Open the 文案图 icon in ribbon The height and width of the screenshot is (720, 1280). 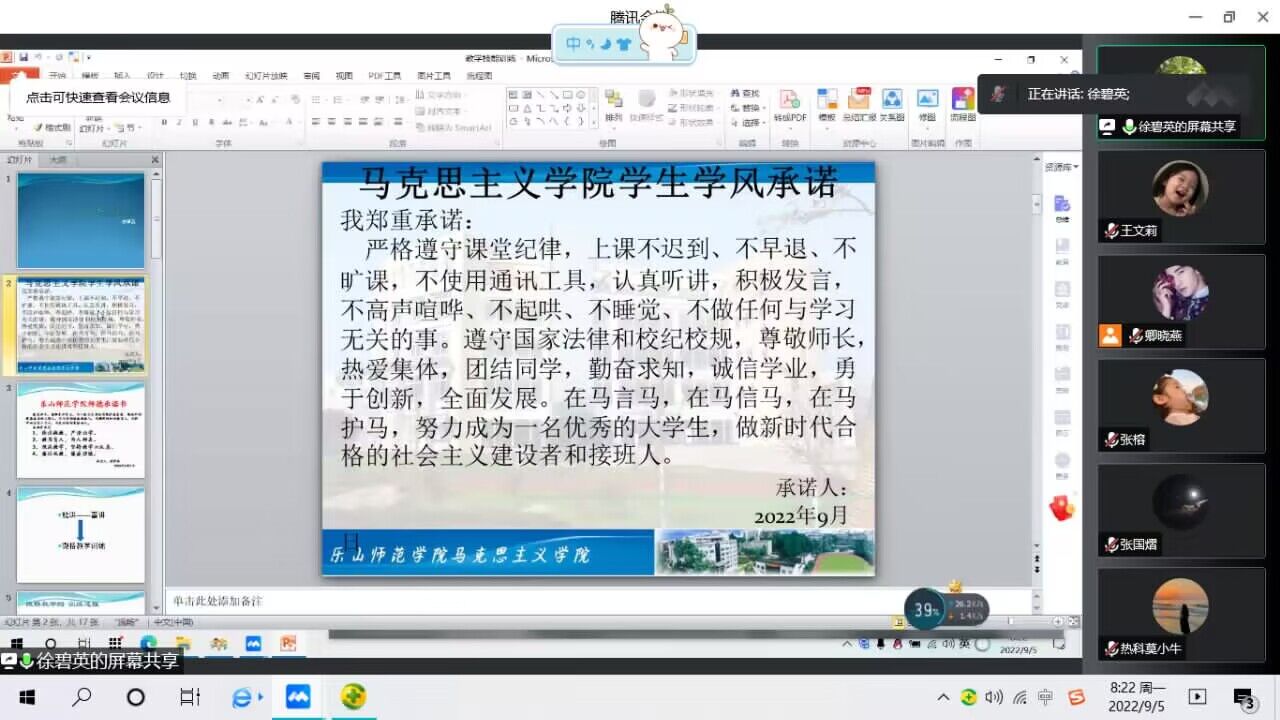(891, 104)
